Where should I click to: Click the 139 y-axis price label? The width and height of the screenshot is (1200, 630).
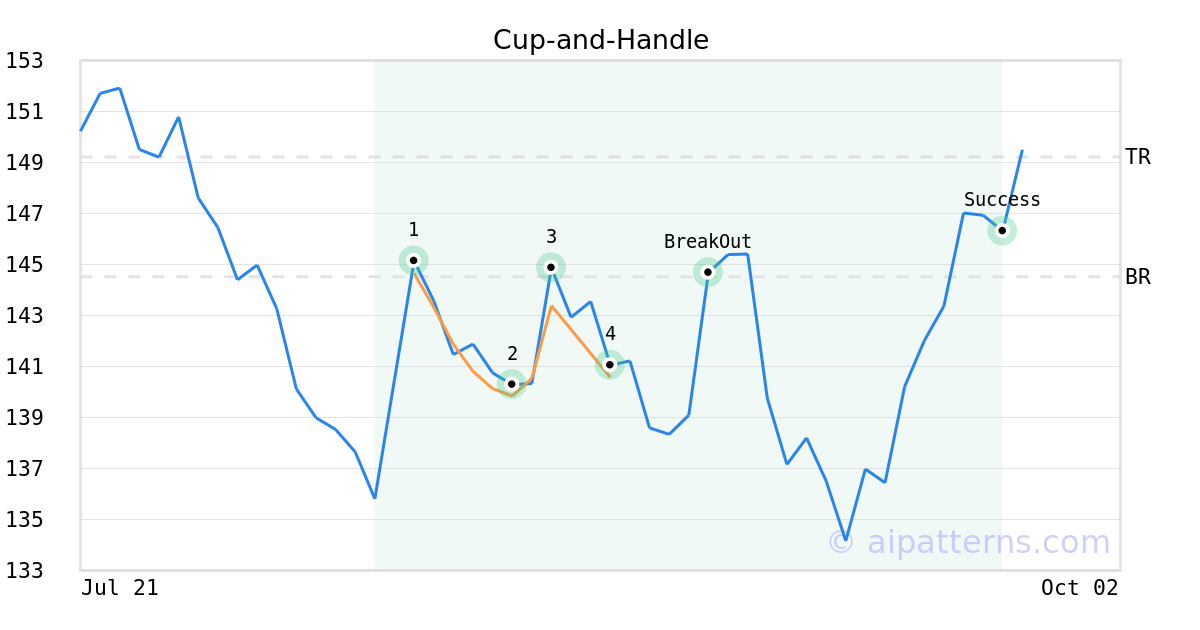tap(24, 418)
